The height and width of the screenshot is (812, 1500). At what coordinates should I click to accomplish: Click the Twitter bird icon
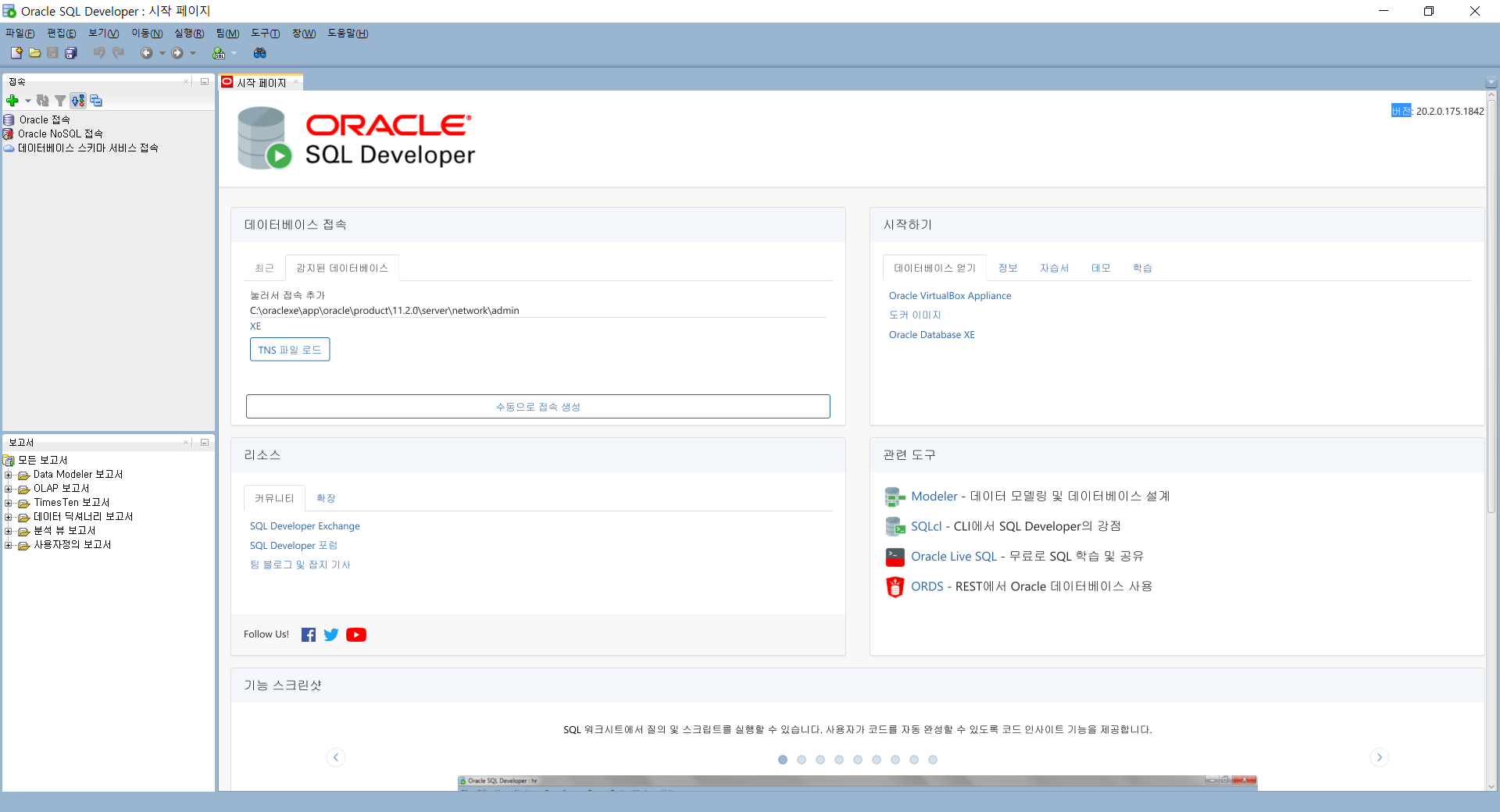click(x=331, y=635)
